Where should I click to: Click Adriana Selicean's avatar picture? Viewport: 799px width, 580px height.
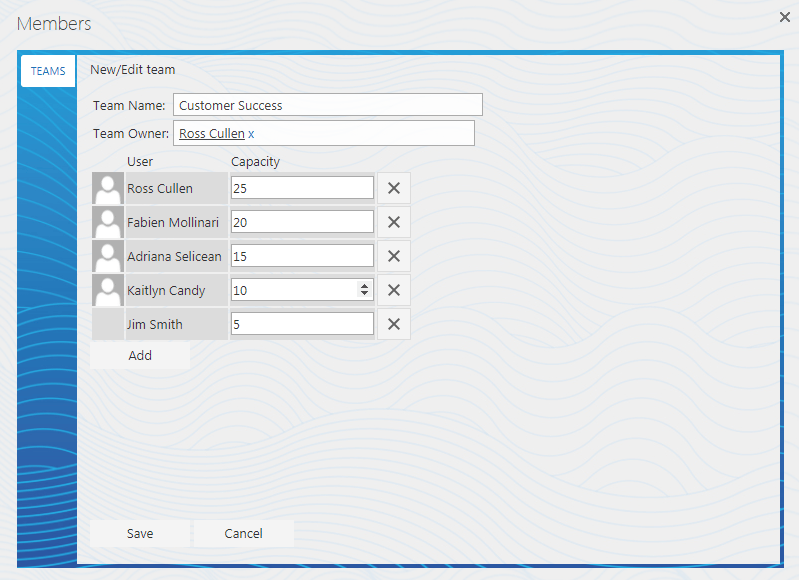pos(108,256)
